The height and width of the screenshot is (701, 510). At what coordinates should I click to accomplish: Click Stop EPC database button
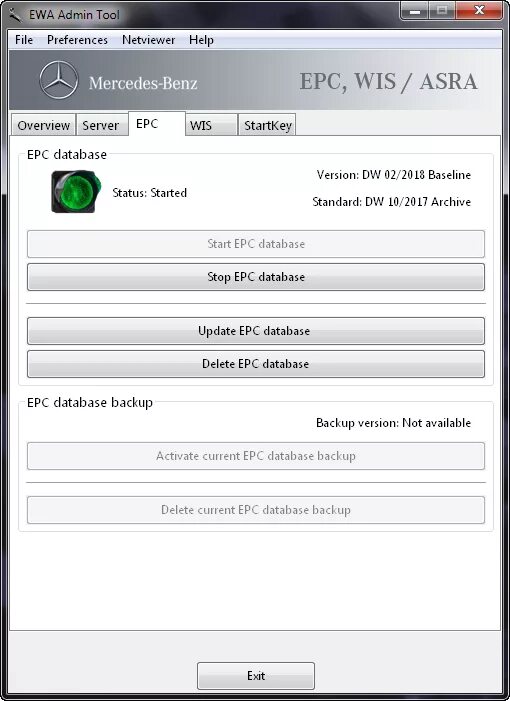[x=256, y=277]
